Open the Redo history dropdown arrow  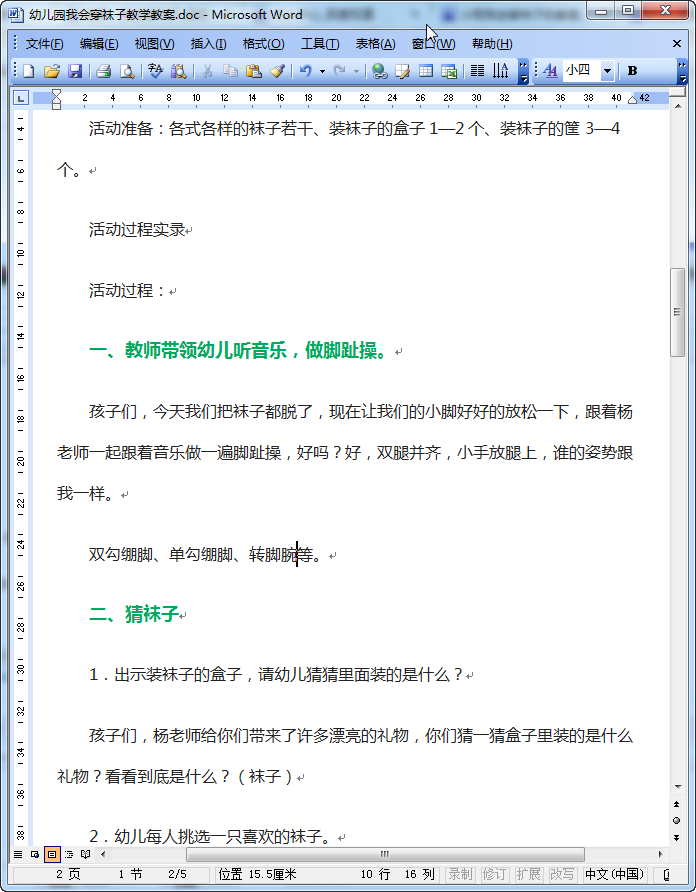(x=356, y=71)
